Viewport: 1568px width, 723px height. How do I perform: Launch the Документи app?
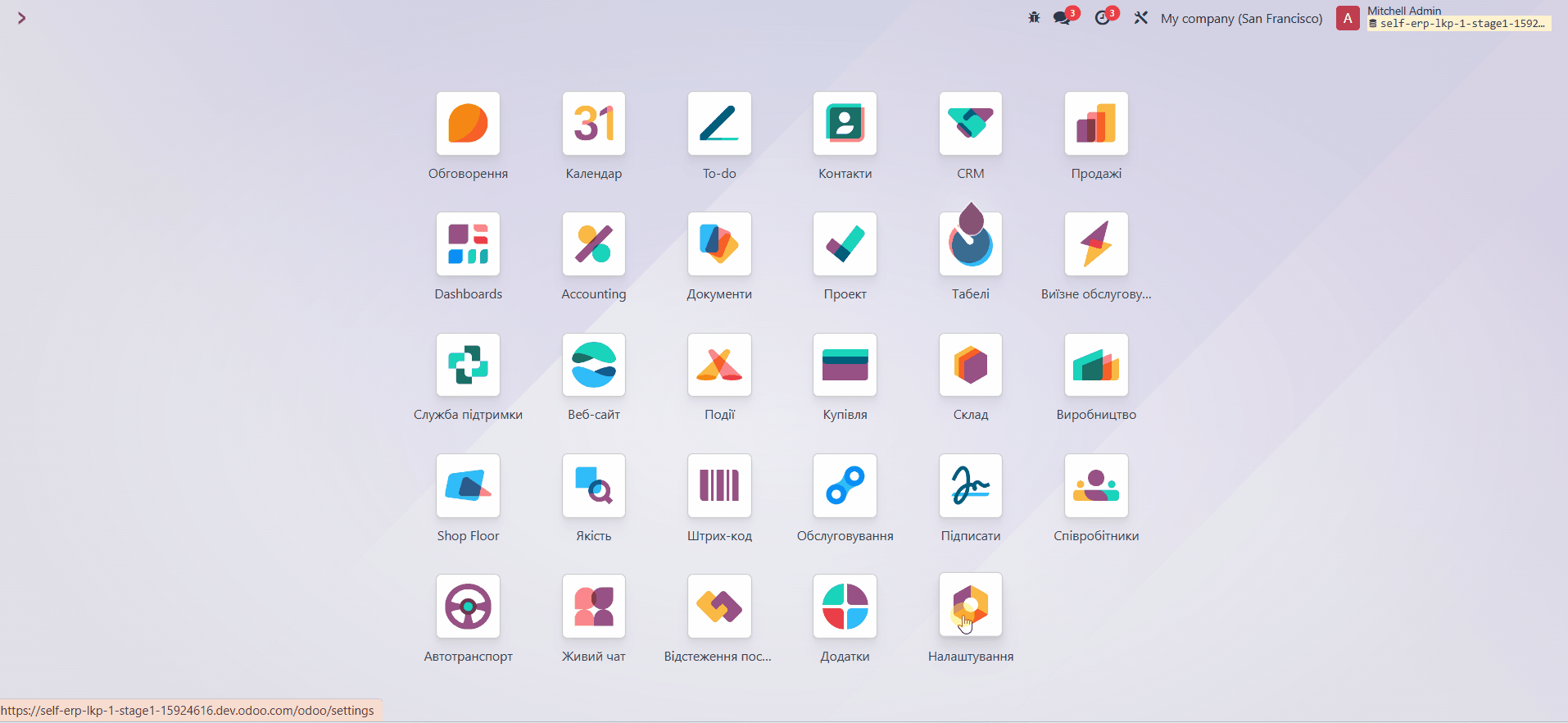719,244
